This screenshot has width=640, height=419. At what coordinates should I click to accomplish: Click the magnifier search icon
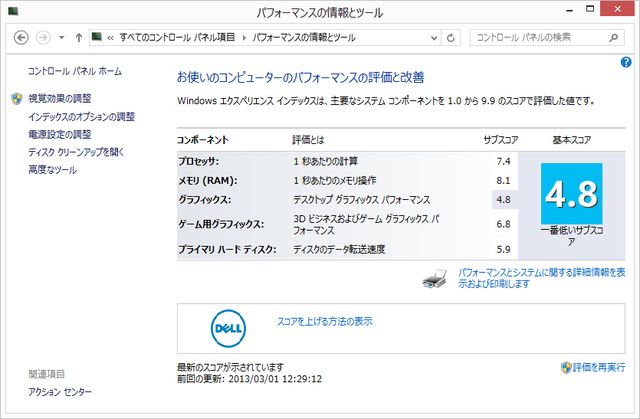pos(613,38)
